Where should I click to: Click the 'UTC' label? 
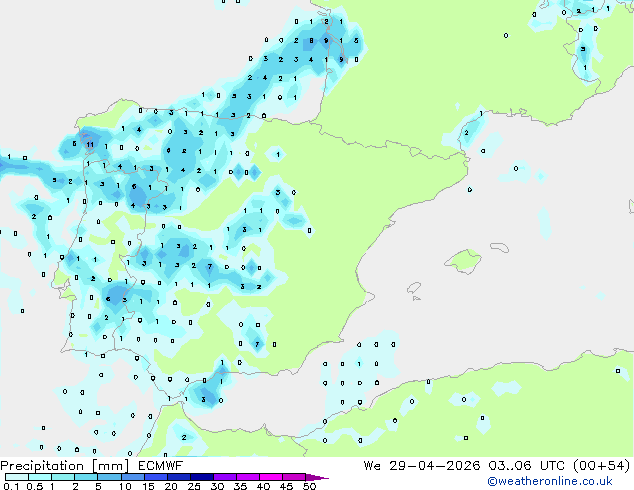click(x=552, y=466)
